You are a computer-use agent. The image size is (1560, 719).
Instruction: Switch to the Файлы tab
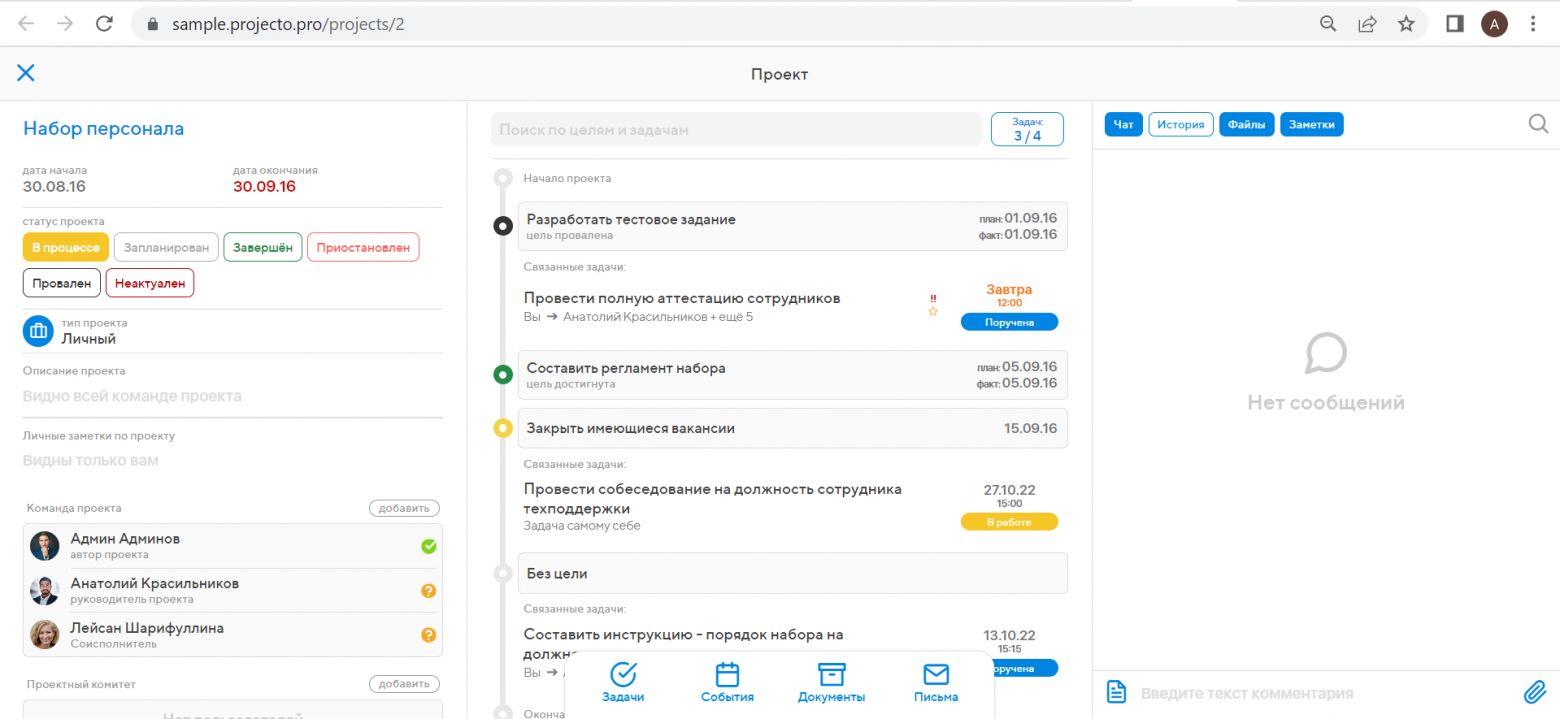click(x=1246, y=124)
